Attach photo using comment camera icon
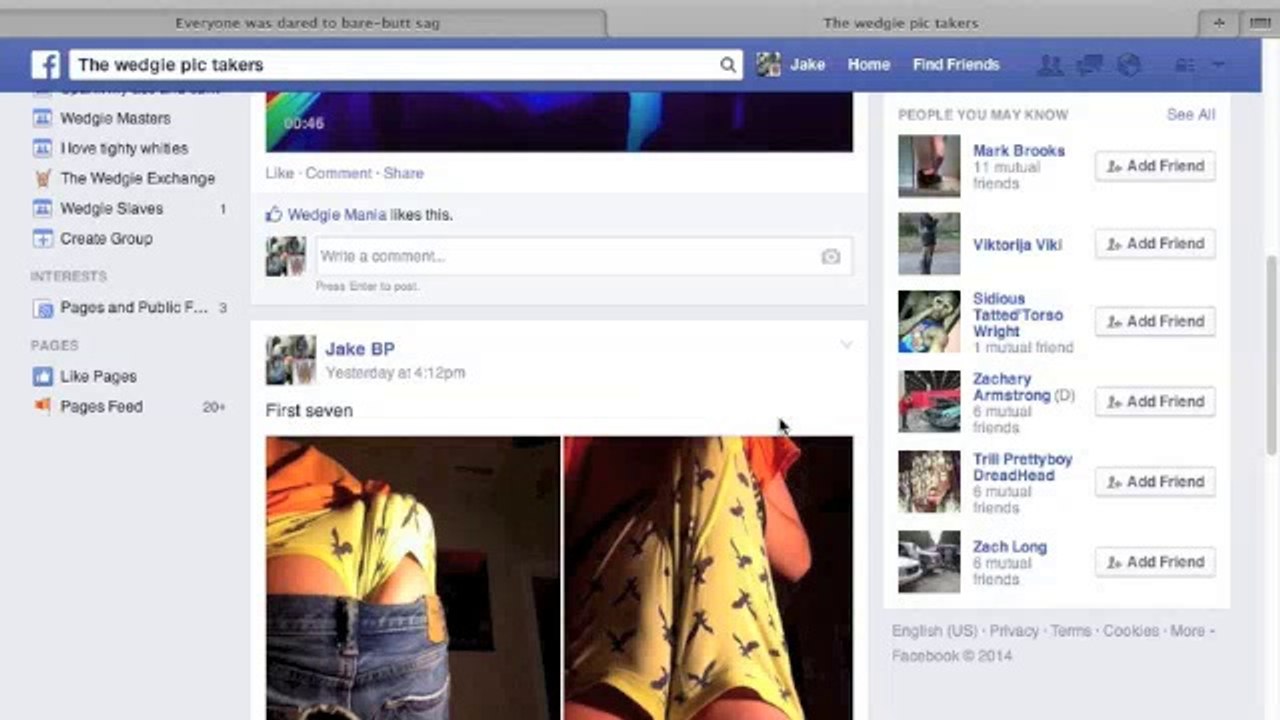 831,257
